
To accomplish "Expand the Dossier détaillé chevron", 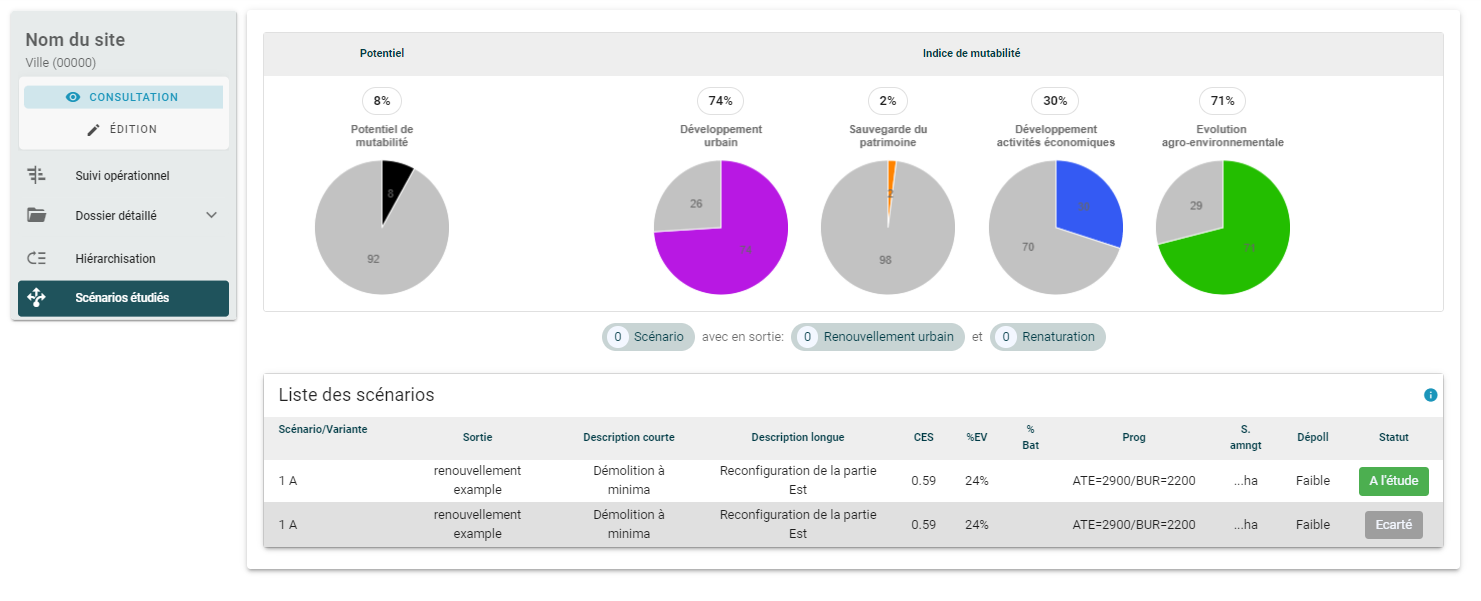I will (x=211, y=215).
